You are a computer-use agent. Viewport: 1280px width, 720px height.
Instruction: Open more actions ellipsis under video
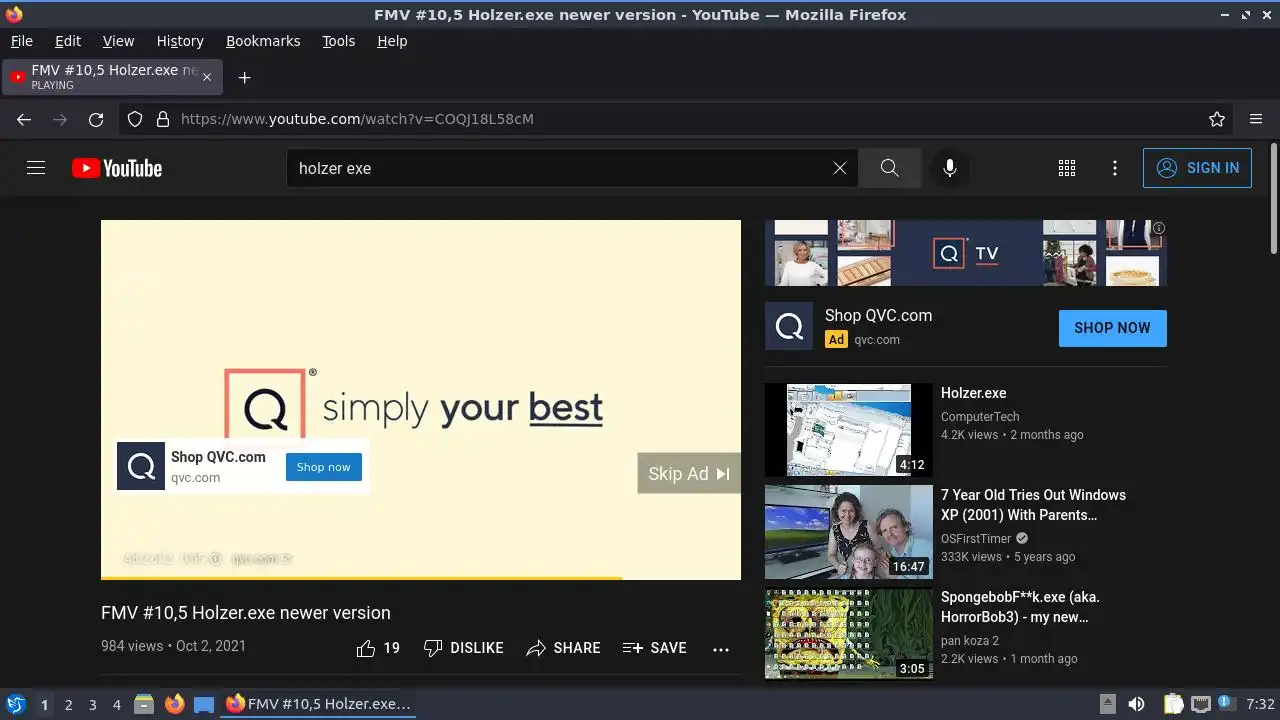click(721, 649)
